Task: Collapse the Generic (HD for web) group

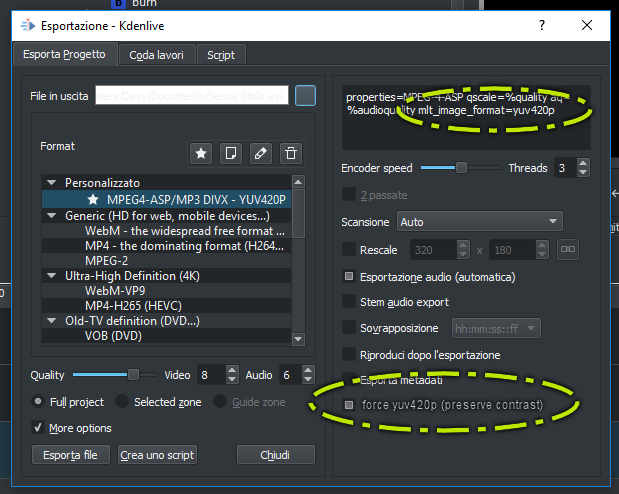Action: point(51,216)
